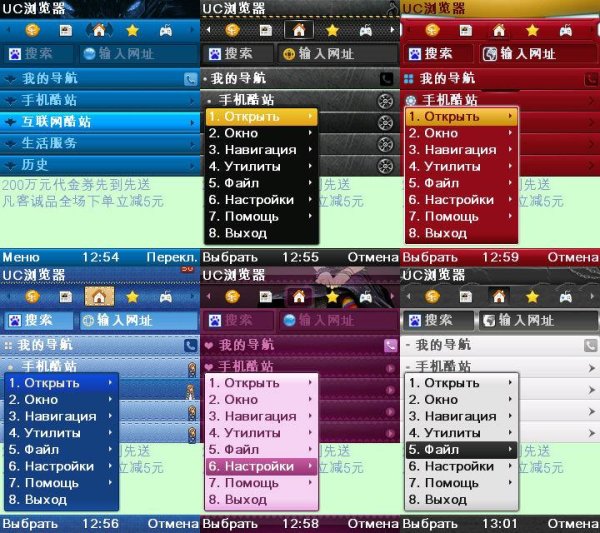Click the news picture icon on the gray 13:01 screen
This screenshot has width=600, height=533.
click(466, 297)
